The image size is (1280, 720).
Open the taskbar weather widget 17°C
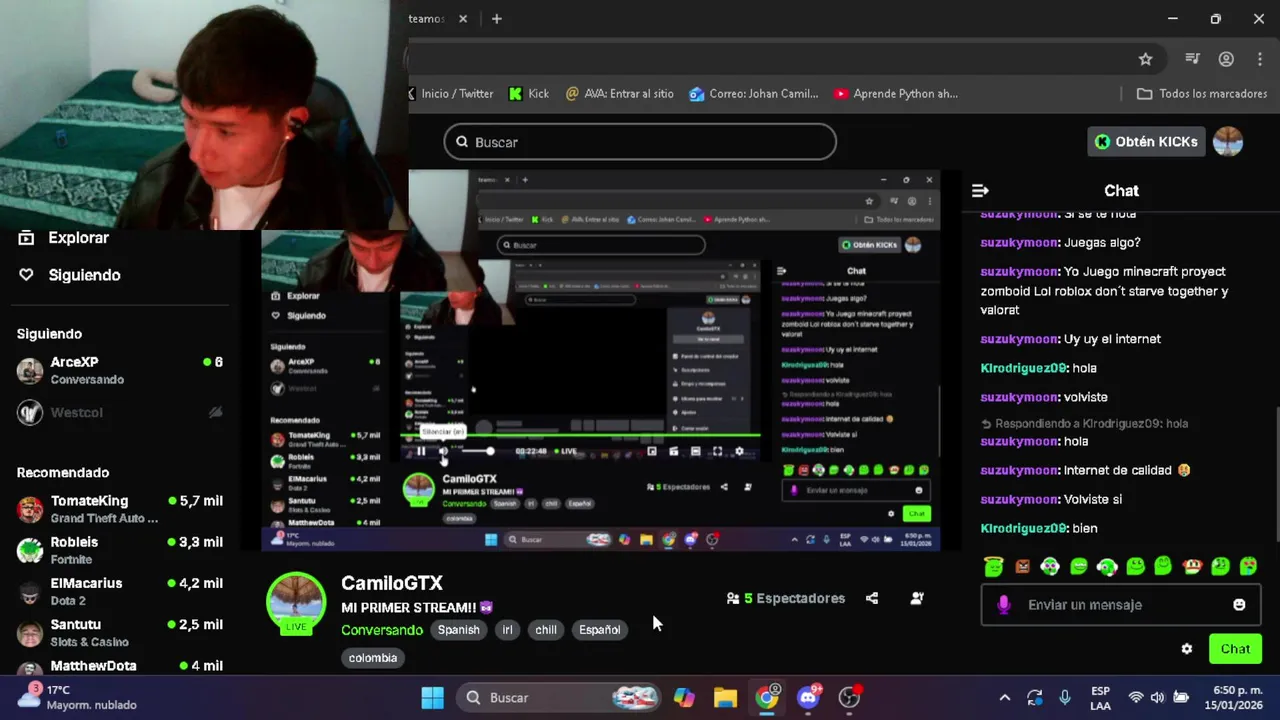click(80, 698)
